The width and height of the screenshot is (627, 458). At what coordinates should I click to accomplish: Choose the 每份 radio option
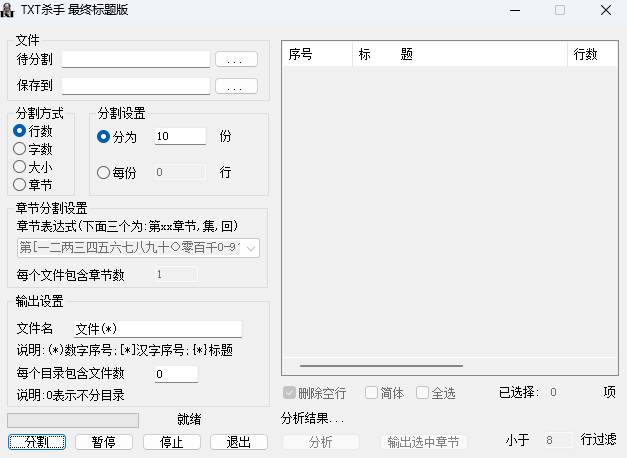104,173
